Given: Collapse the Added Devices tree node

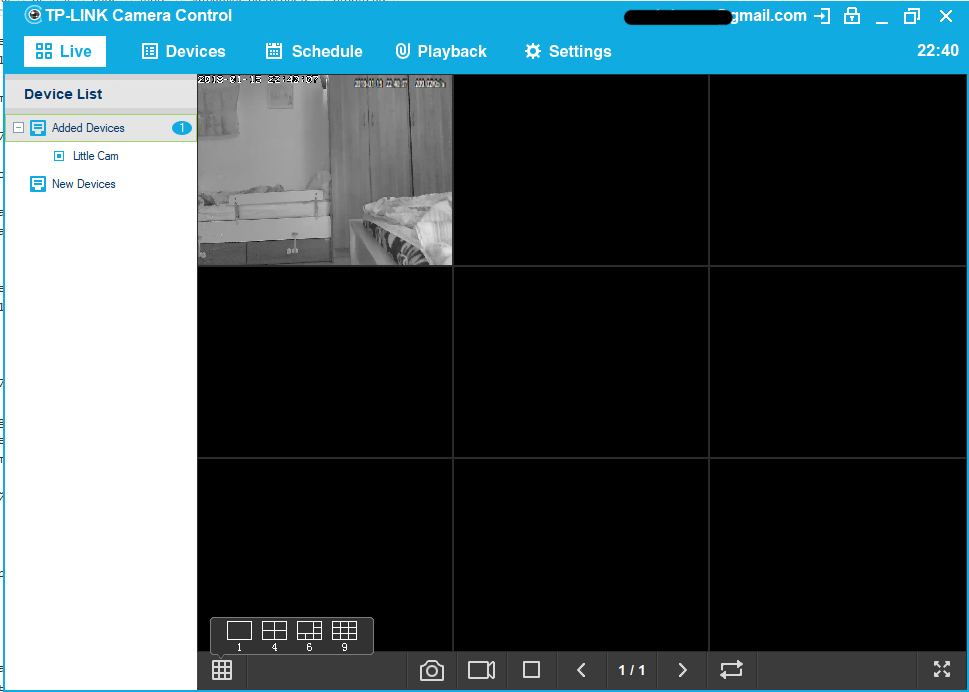Looking at the screenshot, I should (18, 128).
